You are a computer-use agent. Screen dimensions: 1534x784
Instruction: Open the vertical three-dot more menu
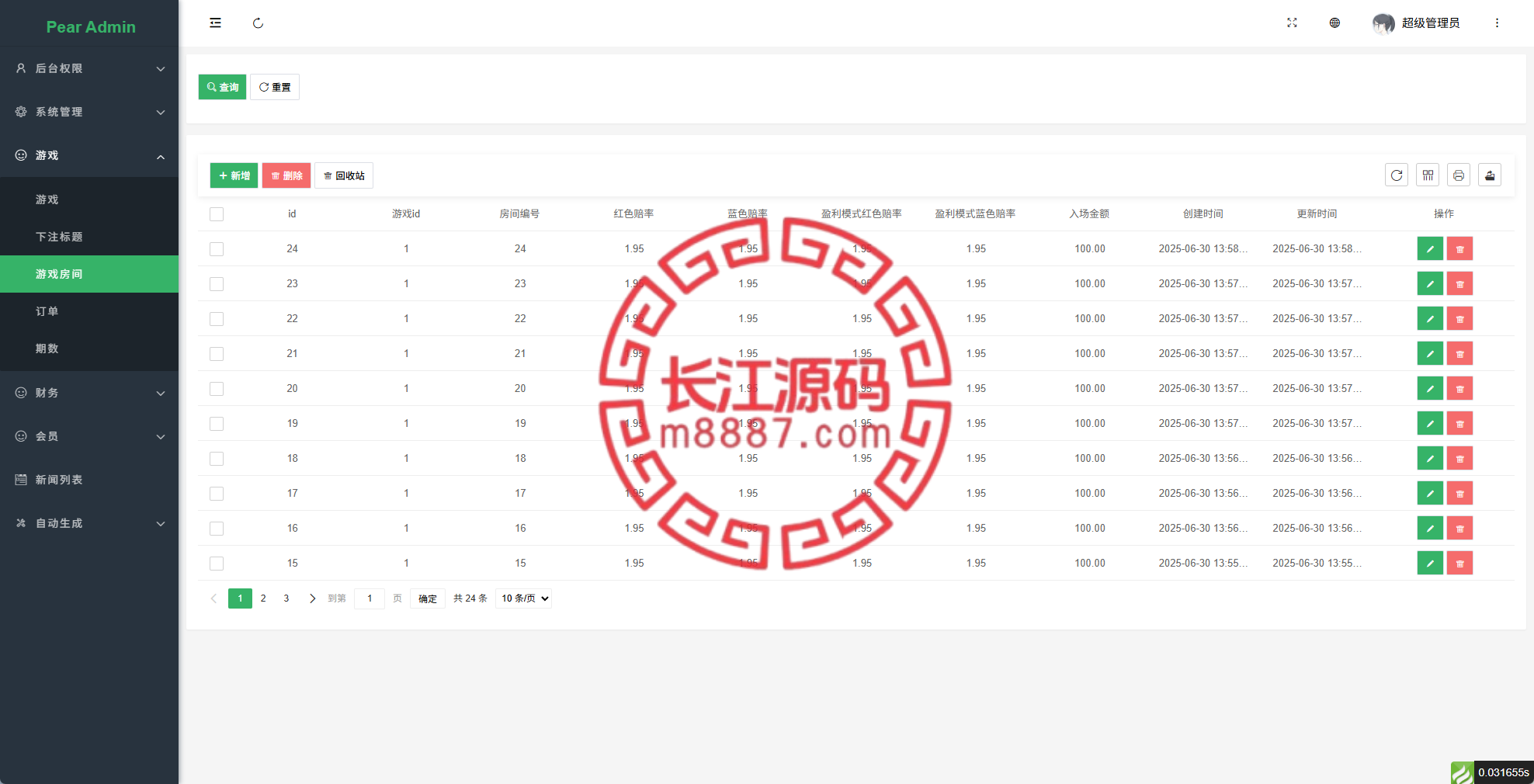tap(1497, 23)
